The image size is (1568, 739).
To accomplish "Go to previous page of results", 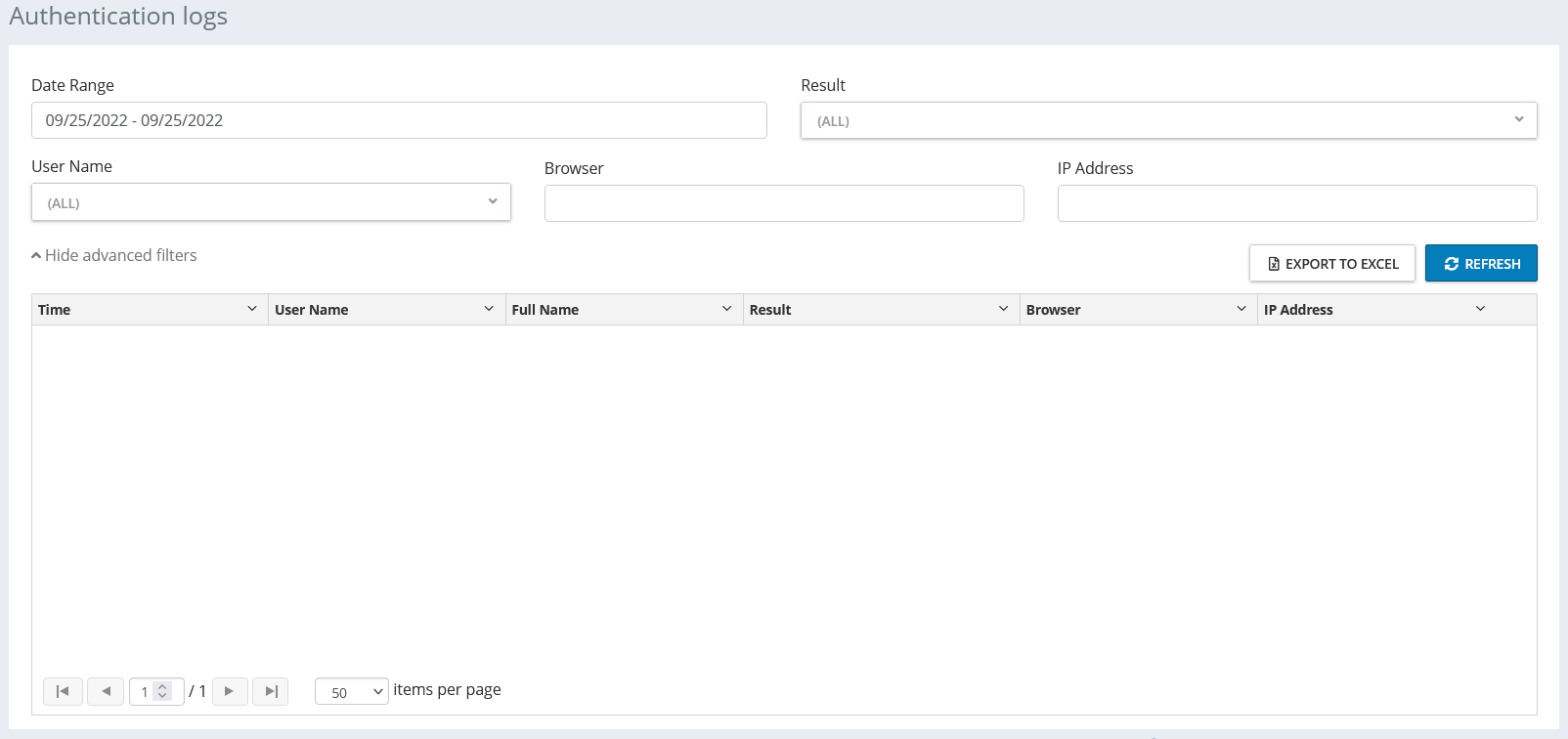I will [x=106, y=691].
